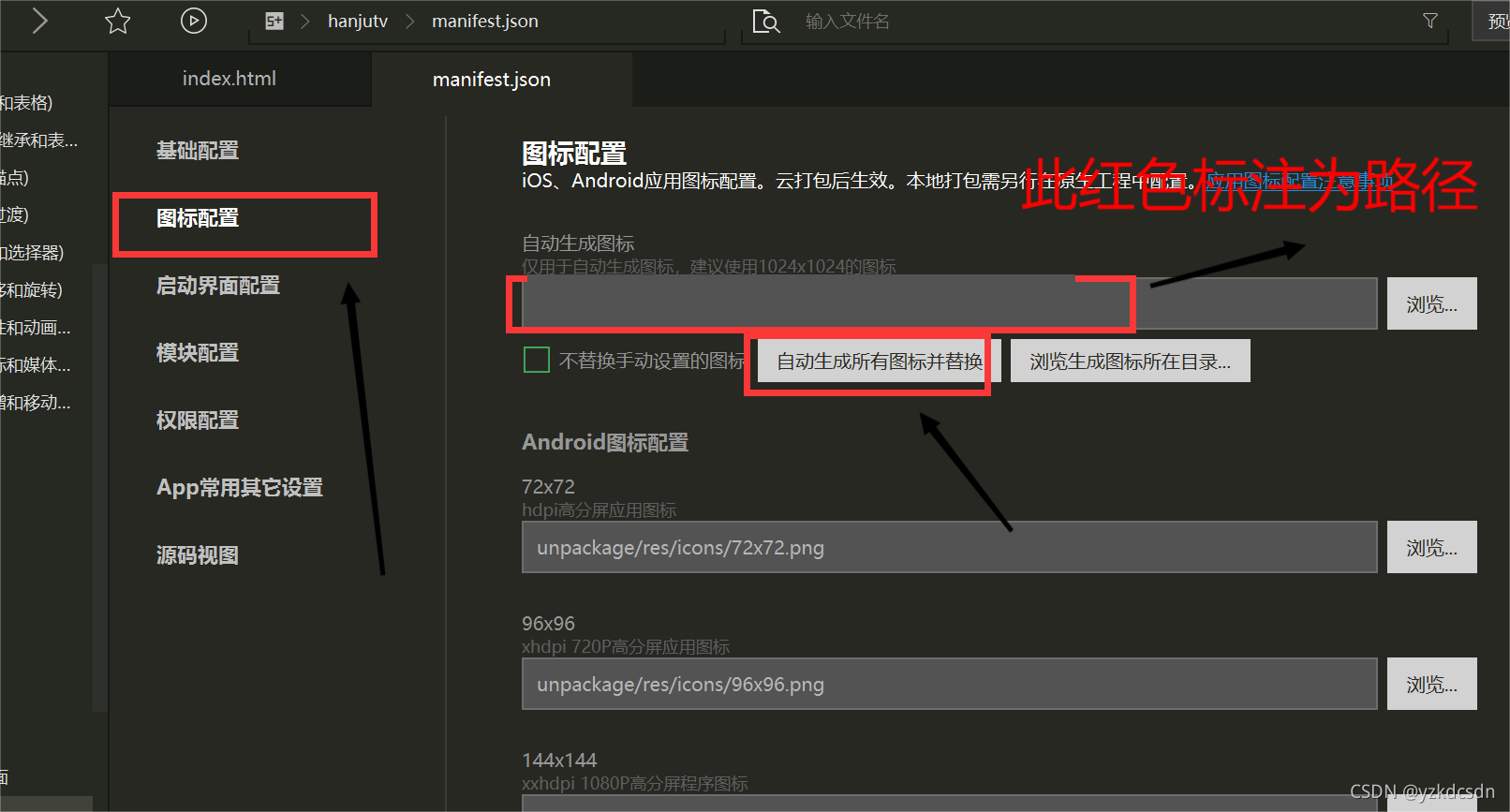Click 自动生成所有图标并替换 button
The width and height of the screenshot is (1510, 812).
point(880,361)
